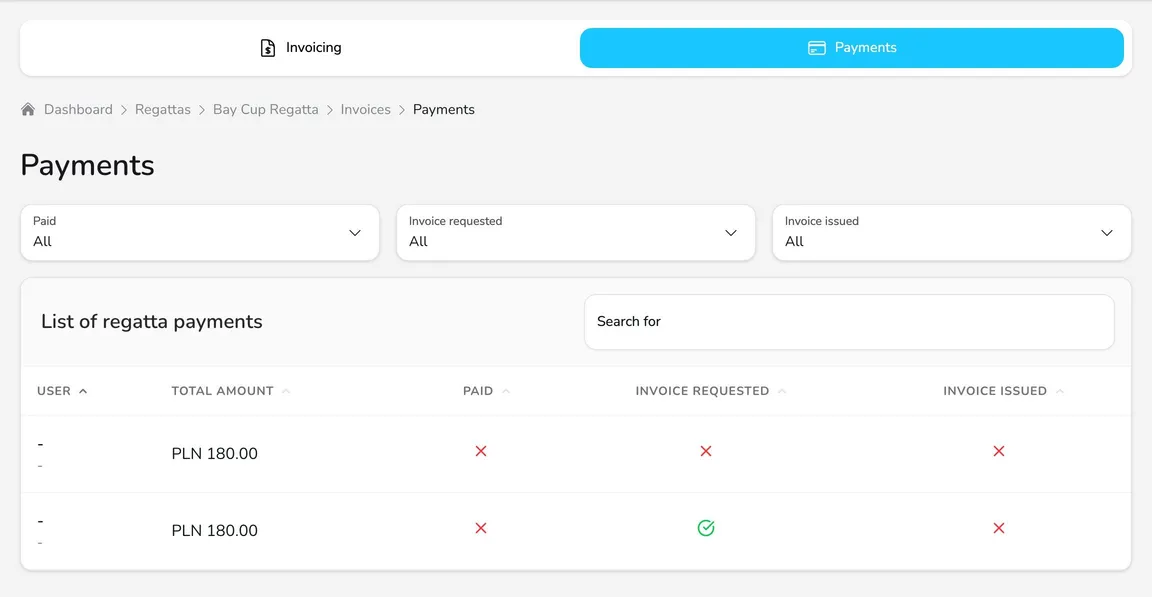Click Invoice issued red X in second row
Viewport: 1152px width, 597px height.
999,528
